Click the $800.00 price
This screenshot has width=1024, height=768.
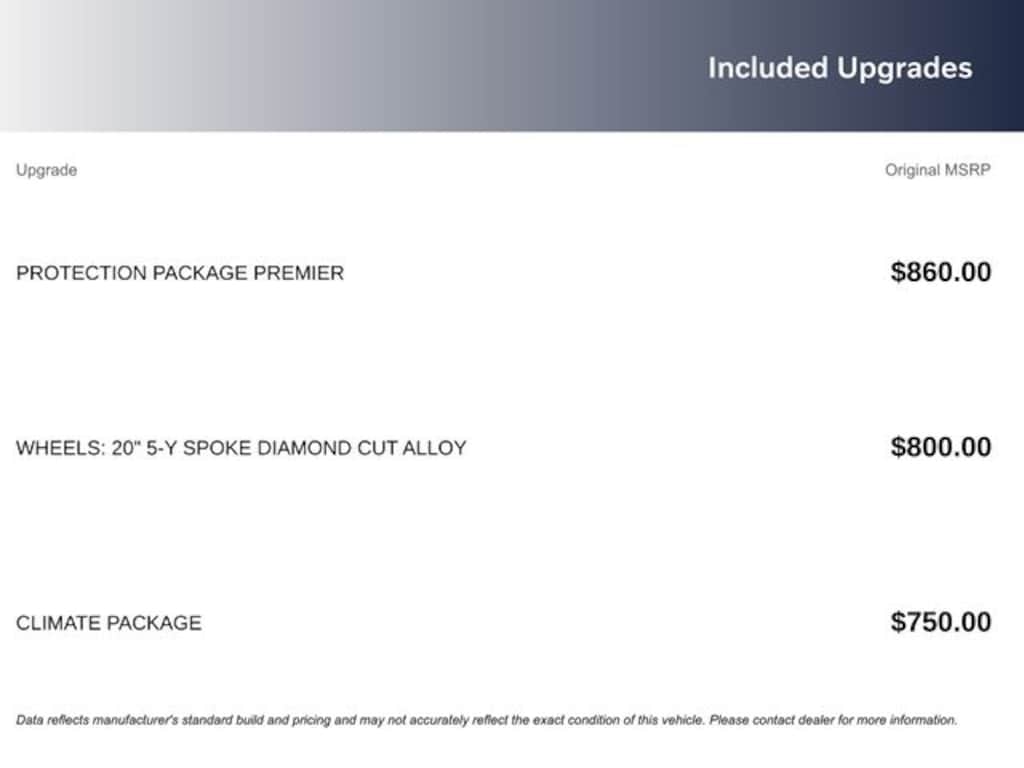(940, 447)
